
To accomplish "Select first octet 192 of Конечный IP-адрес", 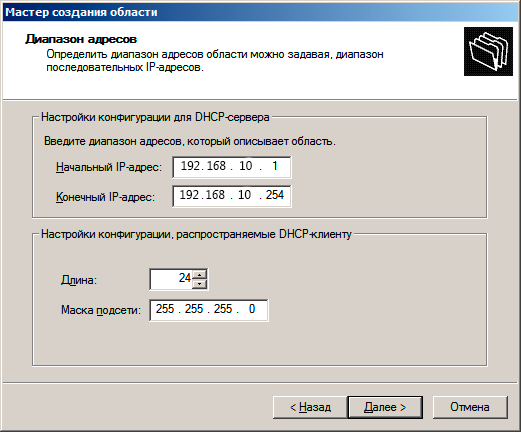I will click(189, 195).
